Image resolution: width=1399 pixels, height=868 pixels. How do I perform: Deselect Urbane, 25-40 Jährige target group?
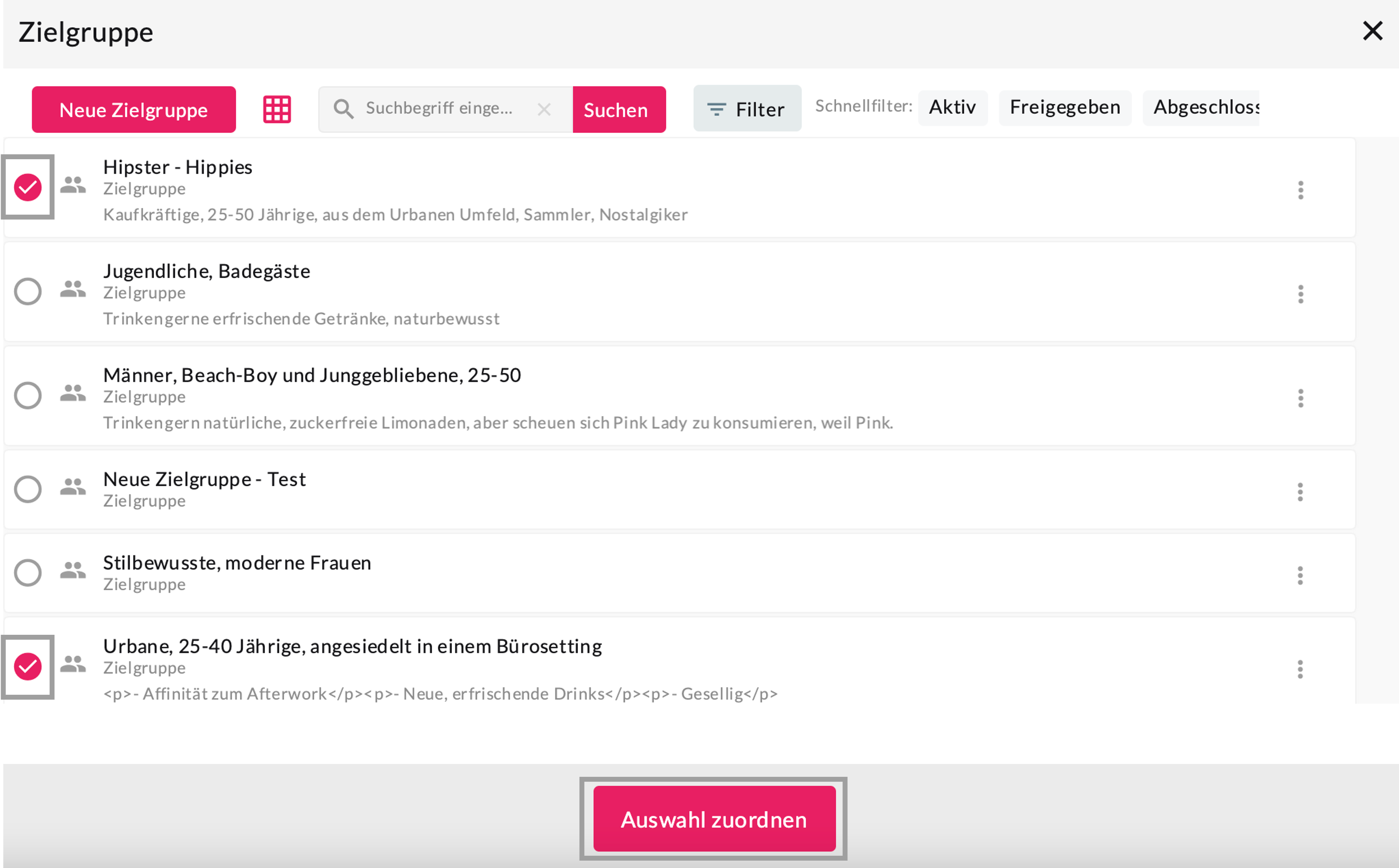[28, 666]
